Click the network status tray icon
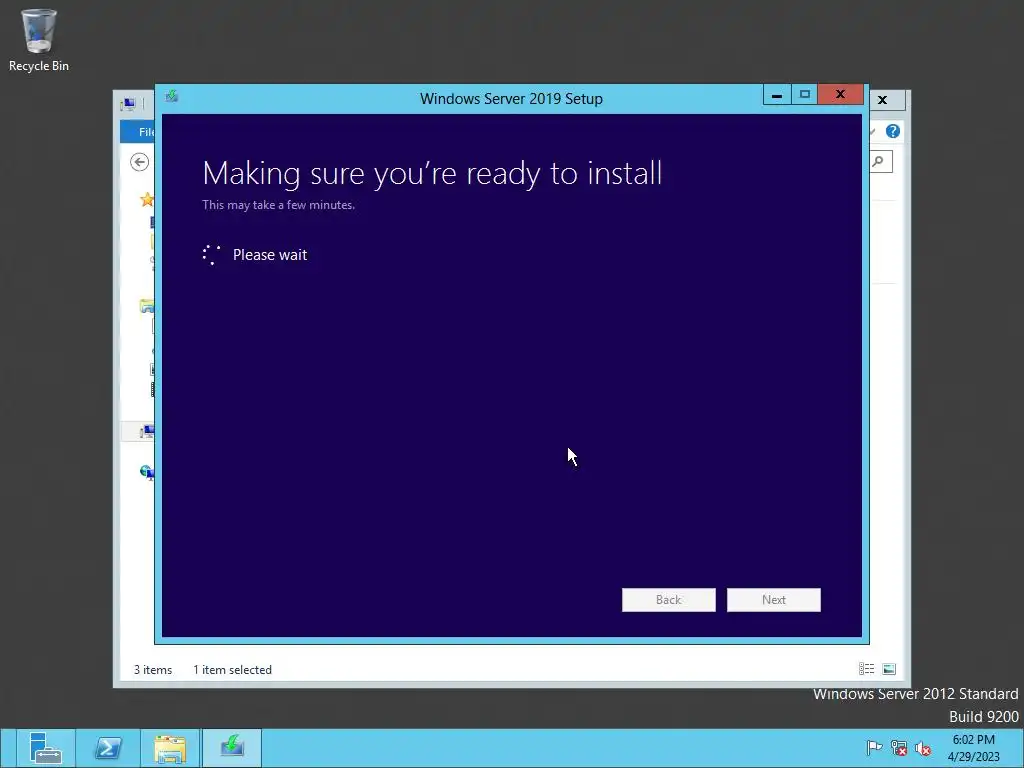Screen dimensions: 1024x768 pos(899,748)
